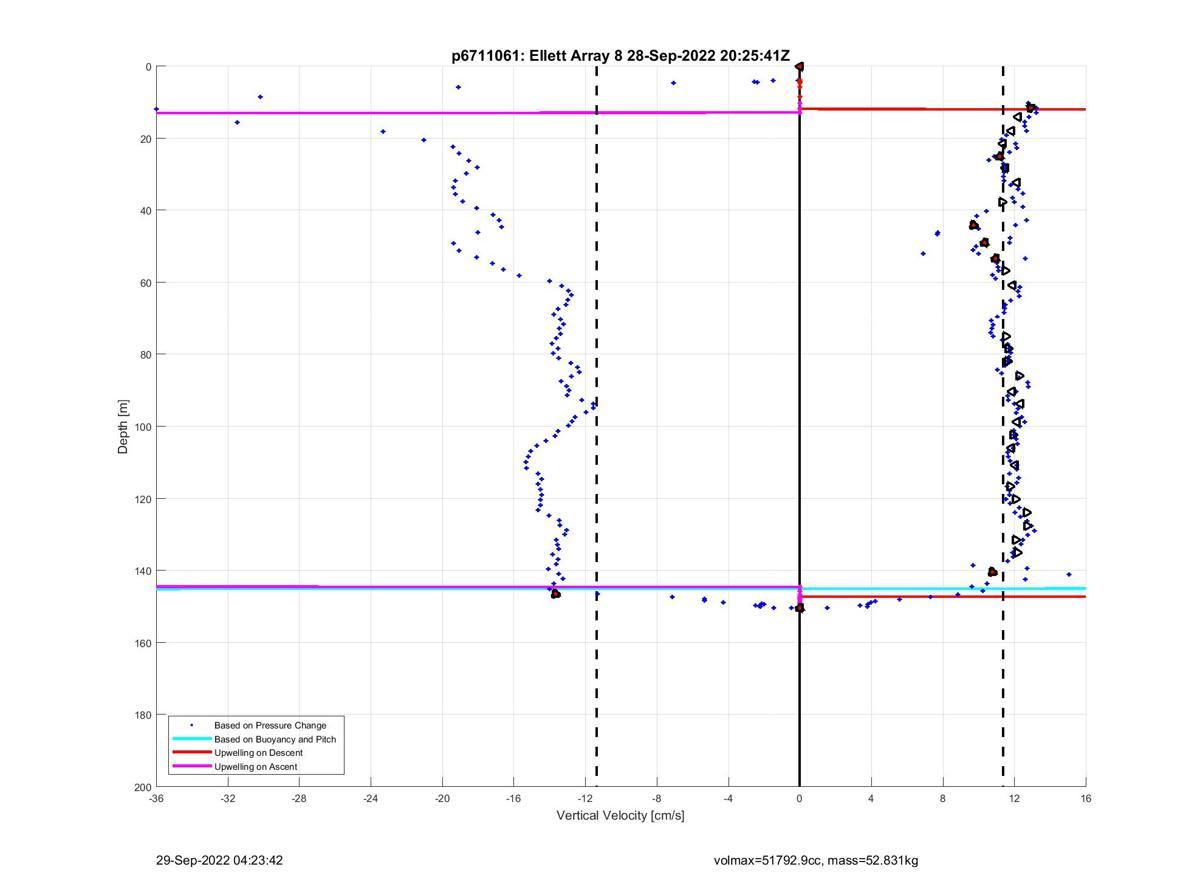Viewport: 1200px width, 885px height.
Task: Click depth axis tick label "120"
Action: 143,499
